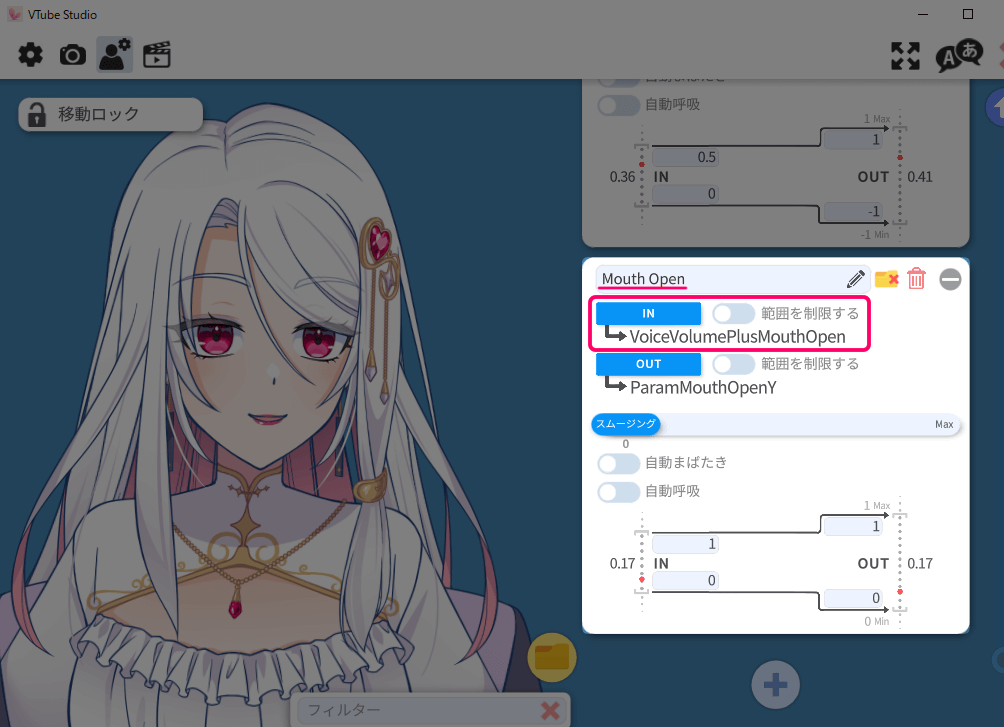Click the upper card IN value field showing 0
This screenshot has width=1004, height=727.
click(685, 194)
